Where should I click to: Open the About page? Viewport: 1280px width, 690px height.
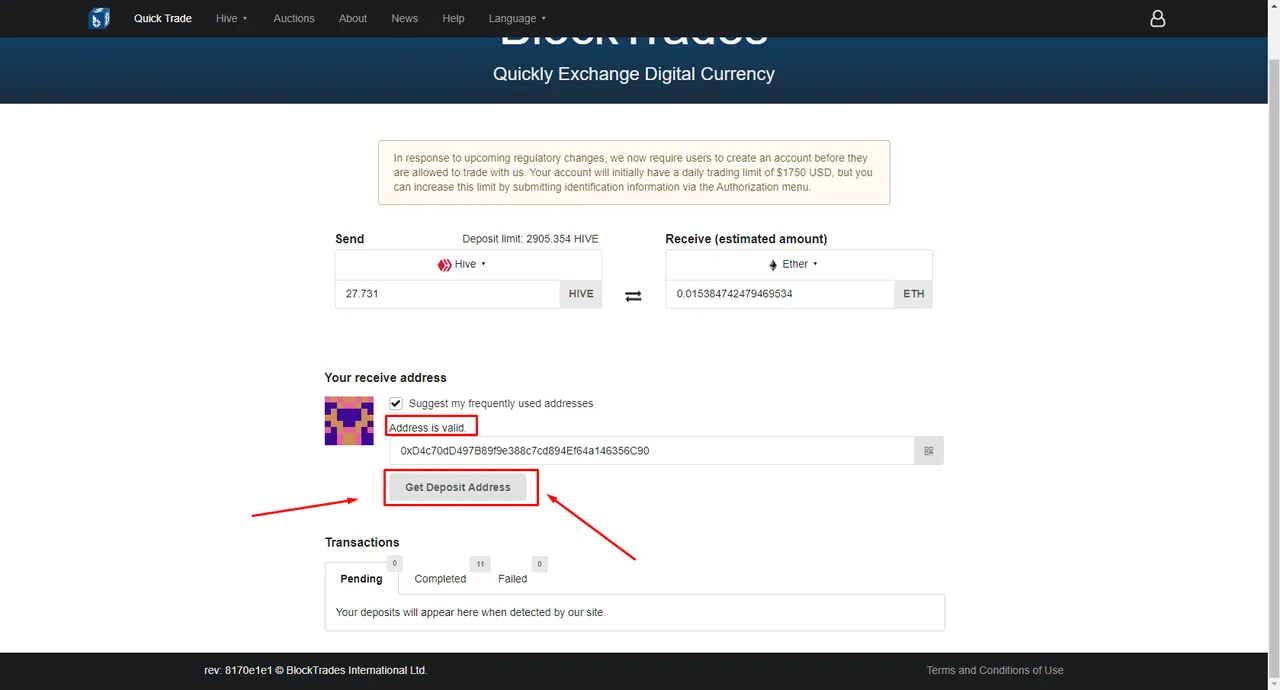click(353, 18)
